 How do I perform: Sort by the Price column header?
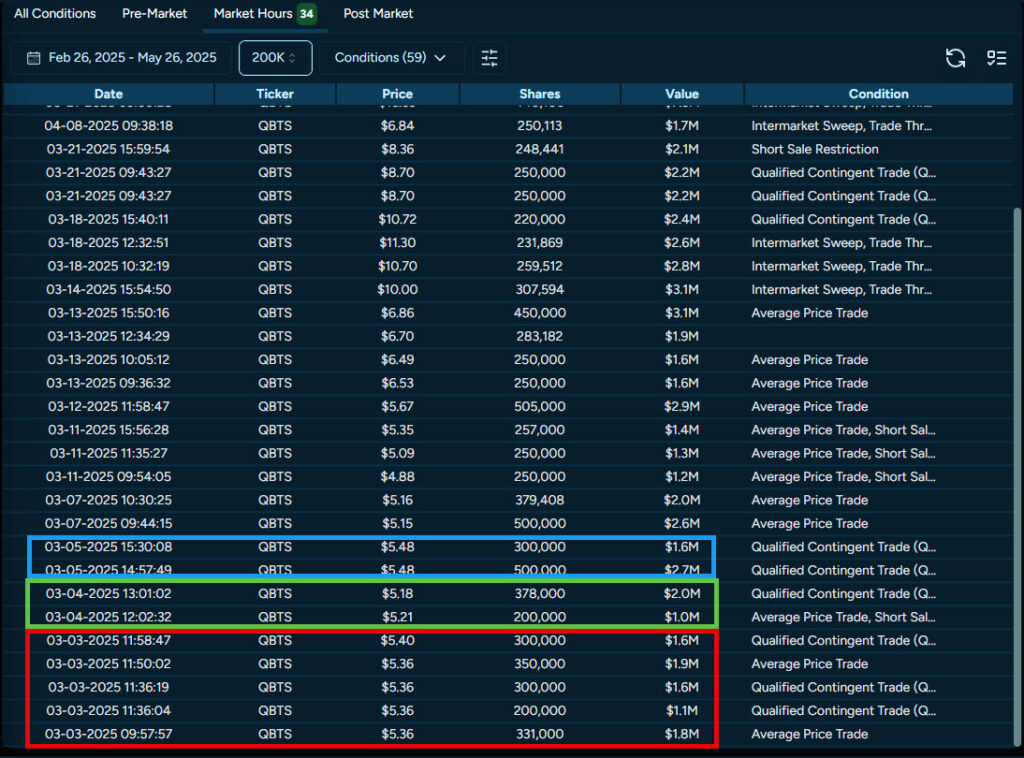coord(397,94)
